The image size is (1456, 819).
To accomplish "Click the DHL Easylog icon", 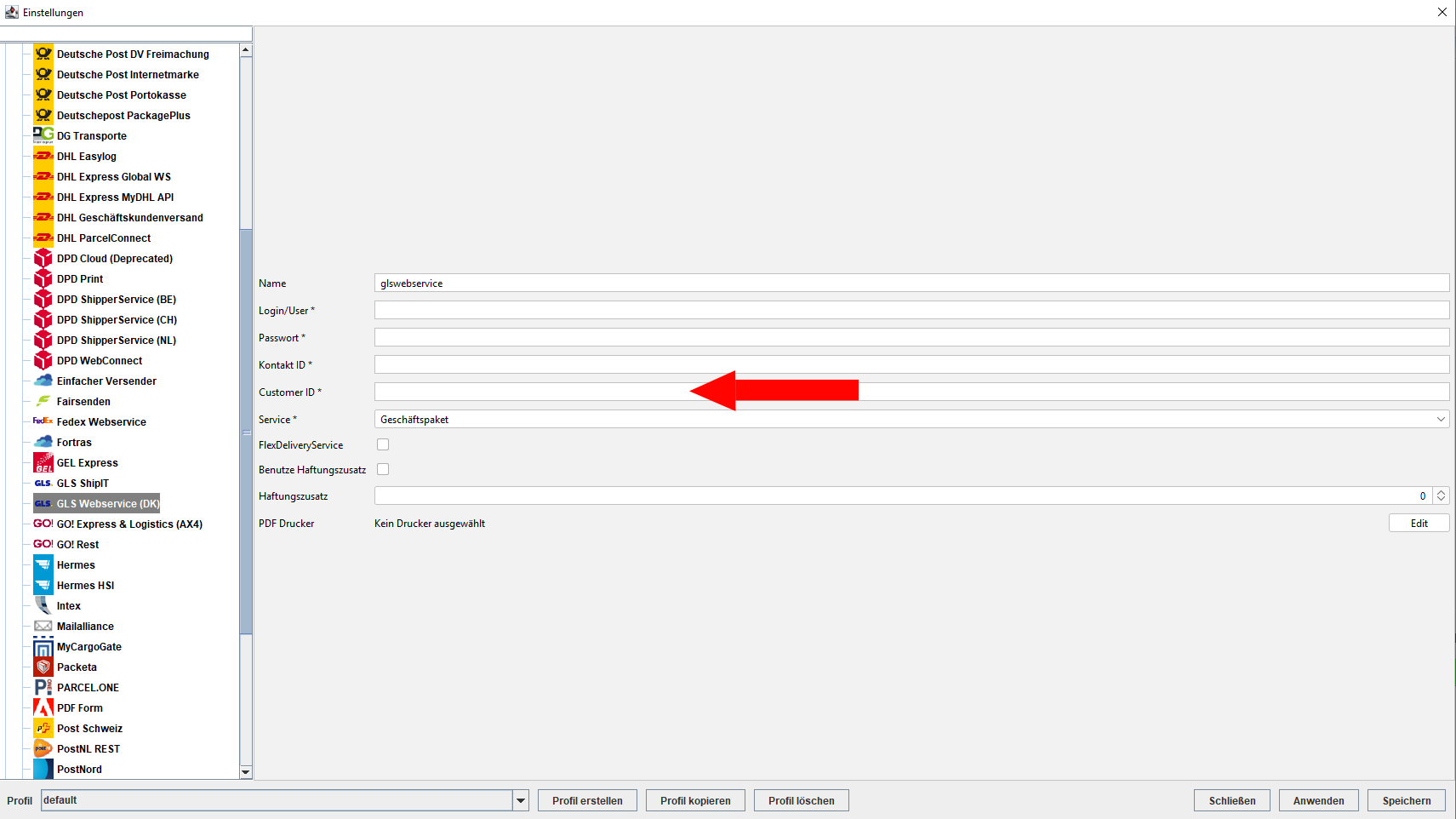I will [x=43, y=156].
